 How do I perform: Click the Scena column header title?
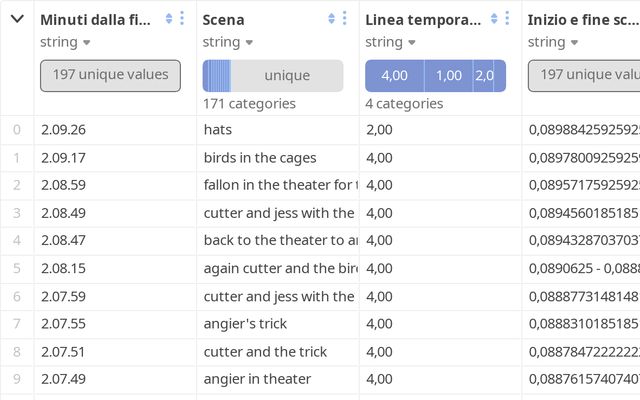(223, 19)
